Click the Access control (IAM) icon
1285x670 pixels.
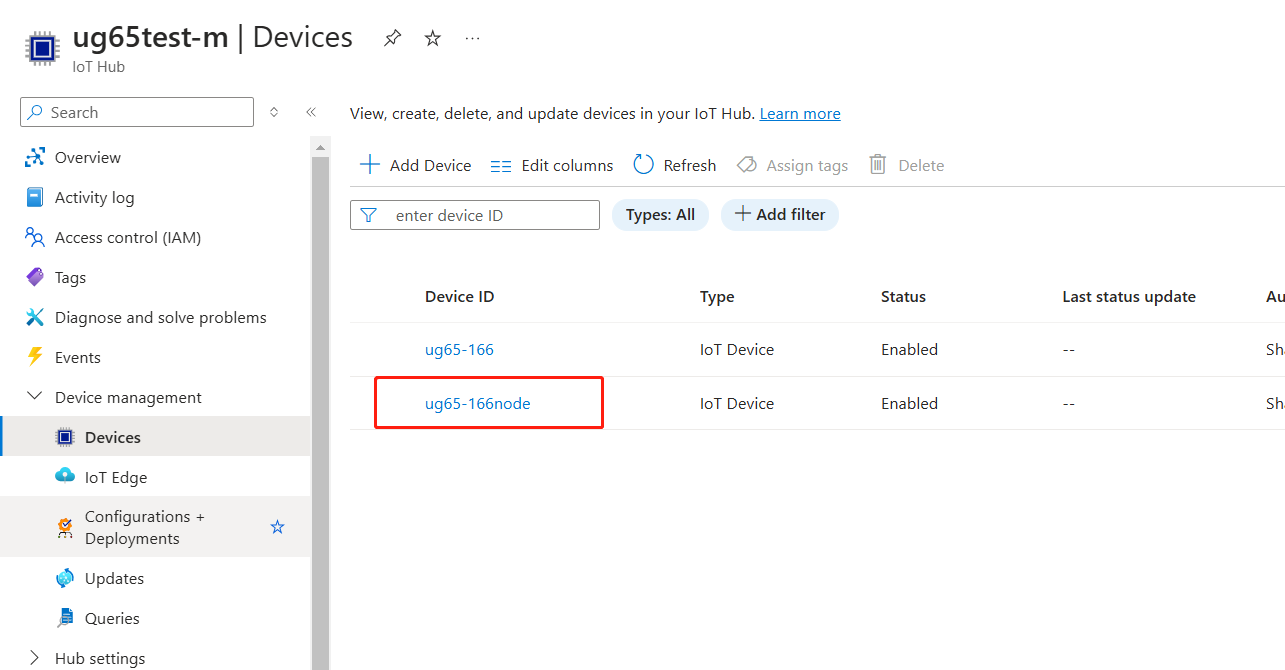coord(35,237)
